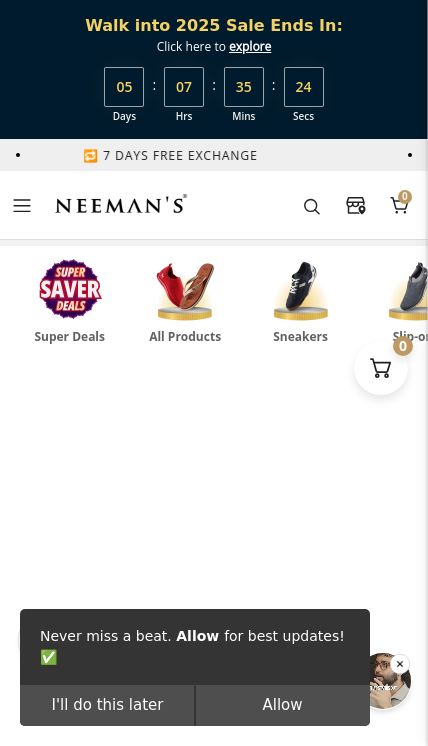The width and height of the screenshot is (428, 746).
Task: Open the Slip-ons category image
Action: pos(409,290)
